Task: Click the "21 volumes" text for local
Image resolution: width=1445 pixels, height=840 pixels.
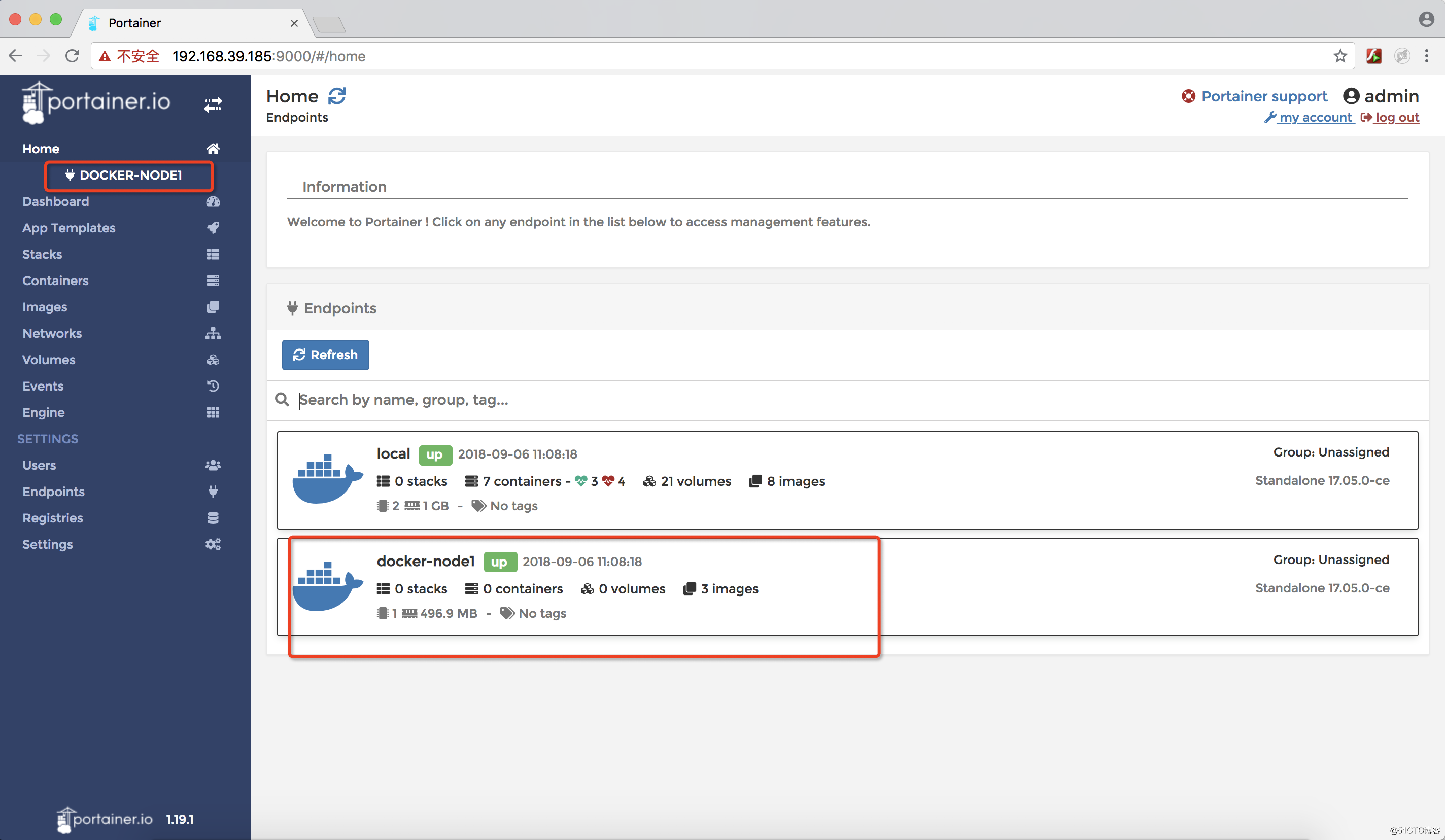Action: click(x=696, y=481)
